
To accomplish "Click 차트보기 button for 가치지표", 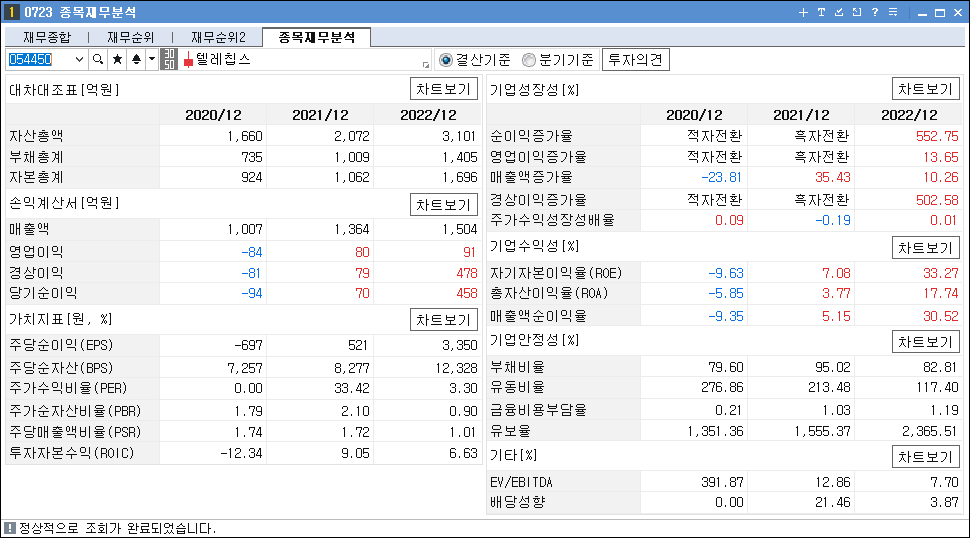I will (x=444, y=320).
